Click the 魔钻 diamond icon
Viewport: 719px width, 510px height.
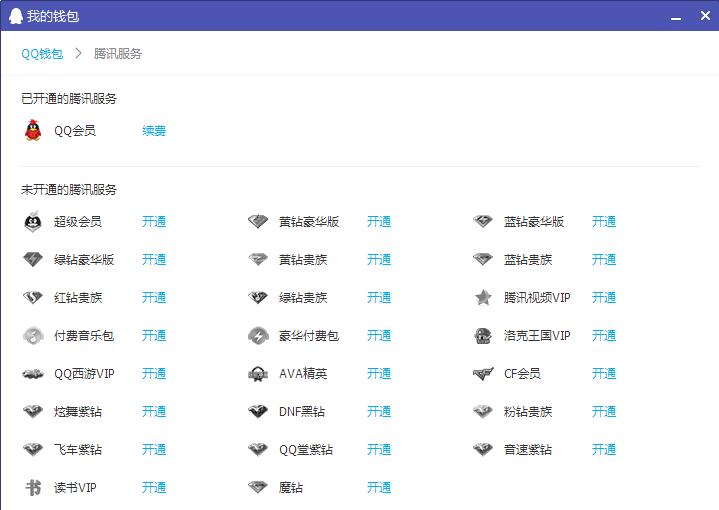(258, 488)
